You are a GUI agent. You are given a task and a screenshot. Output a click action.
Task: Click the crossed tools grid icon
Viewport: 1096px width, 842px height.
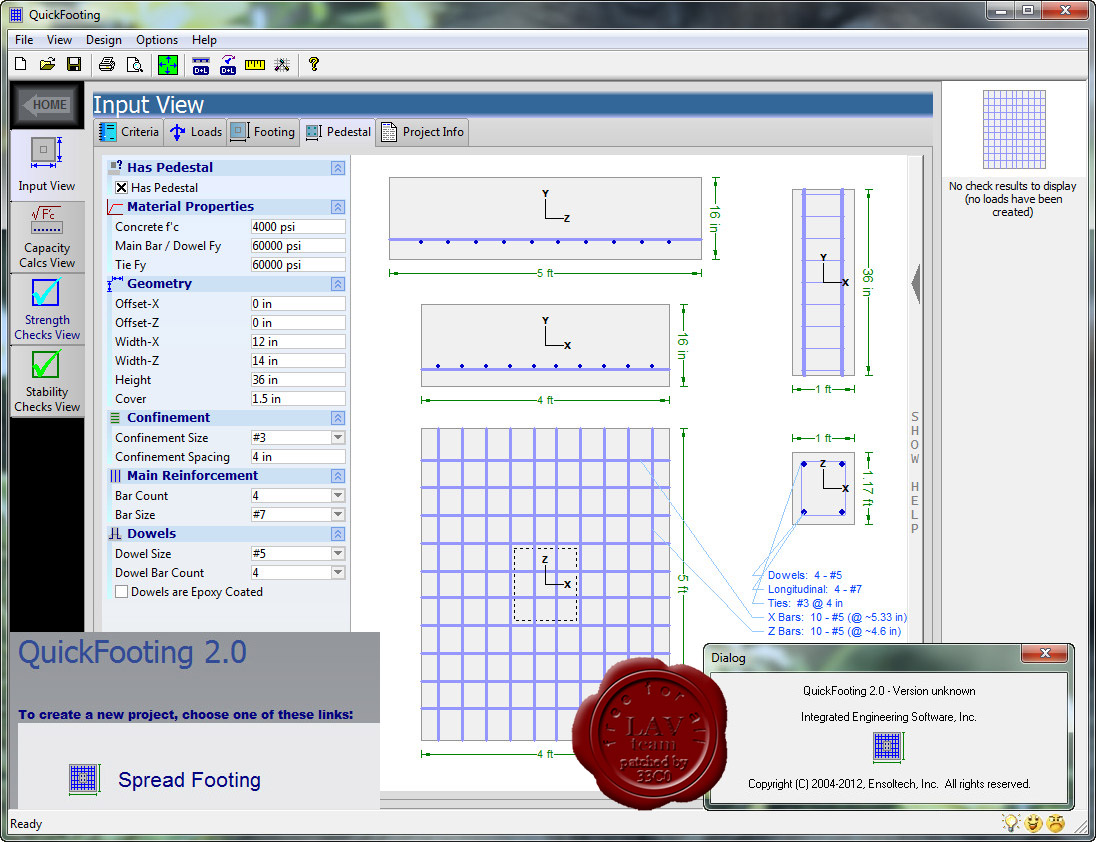282,65
